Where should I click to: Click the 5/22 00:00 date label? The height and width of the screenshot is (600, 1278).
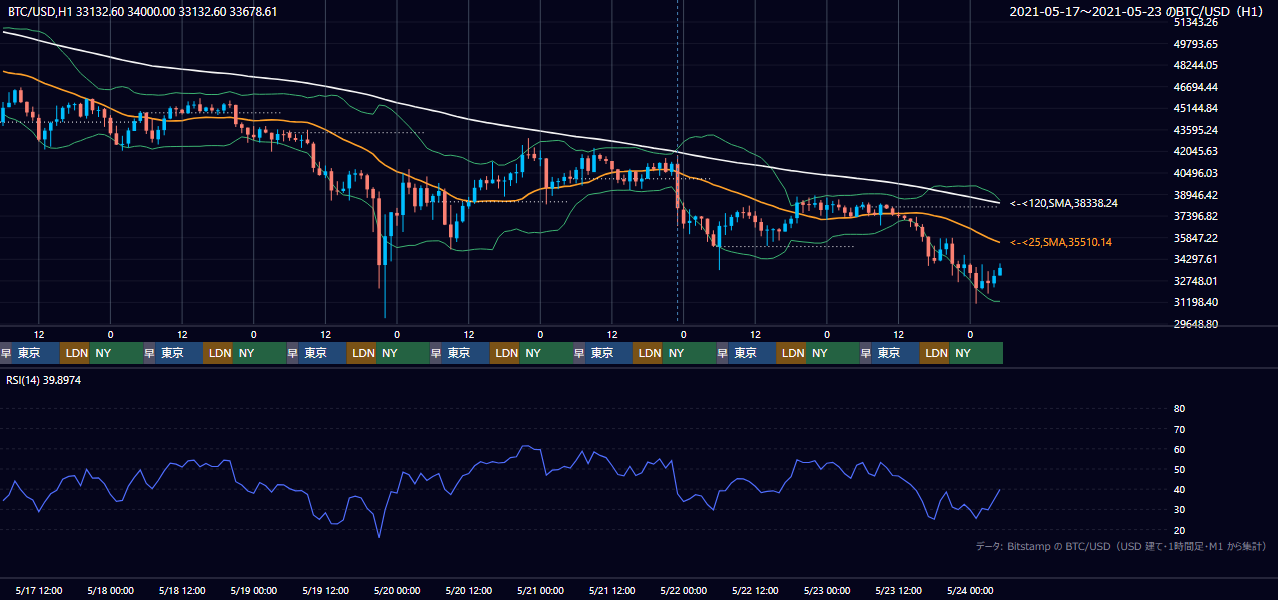[686, 590]
